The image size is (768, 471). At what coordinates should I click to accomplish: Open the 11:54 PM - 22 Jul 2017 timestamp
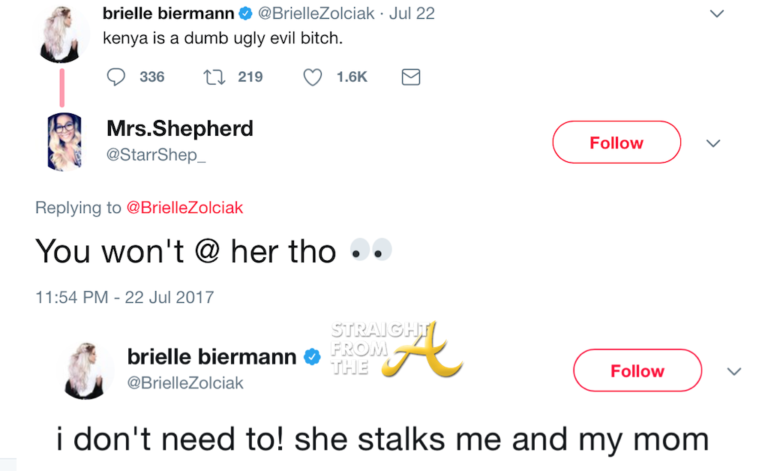[124, 297]
